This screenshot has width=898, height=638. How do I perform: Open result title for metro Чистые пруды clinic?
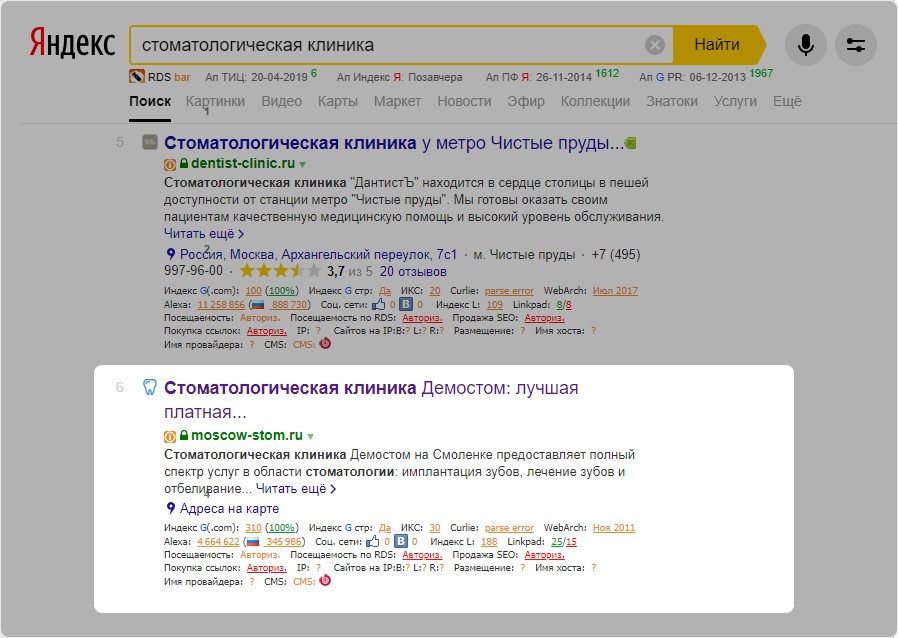pyautogui.click(x=393, y=143)
